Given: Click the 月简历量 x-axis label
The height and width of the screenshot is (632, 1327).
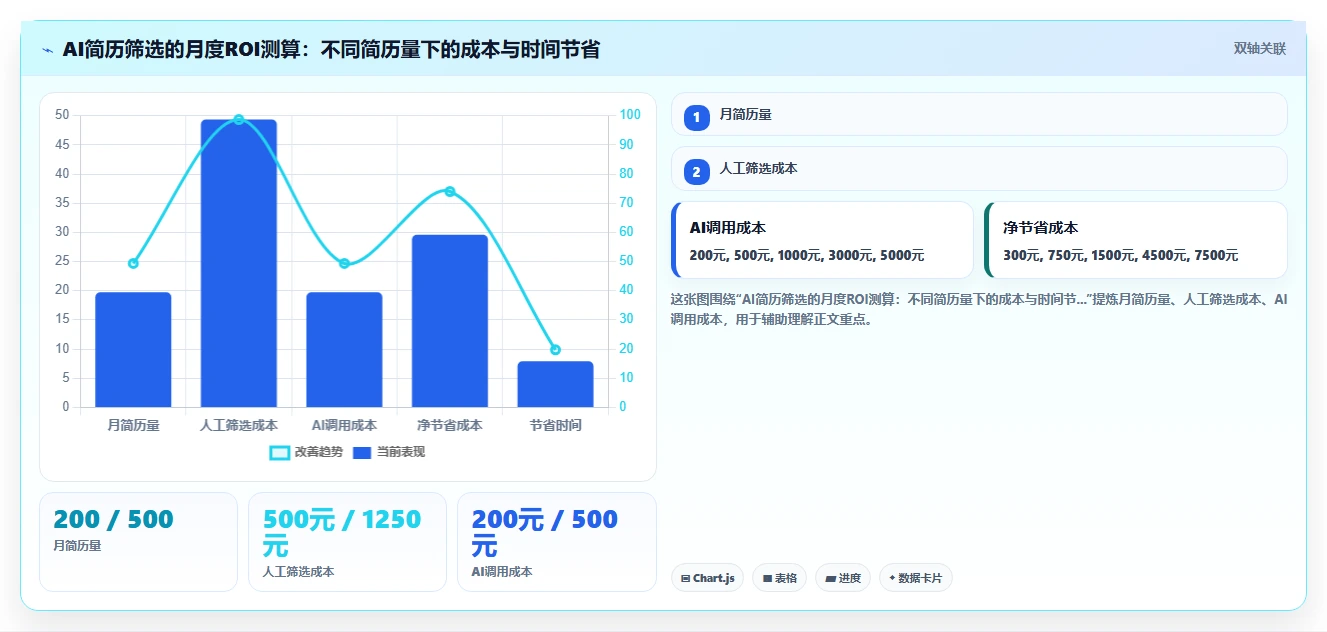Looking at the screenshot, I should 133,425.
